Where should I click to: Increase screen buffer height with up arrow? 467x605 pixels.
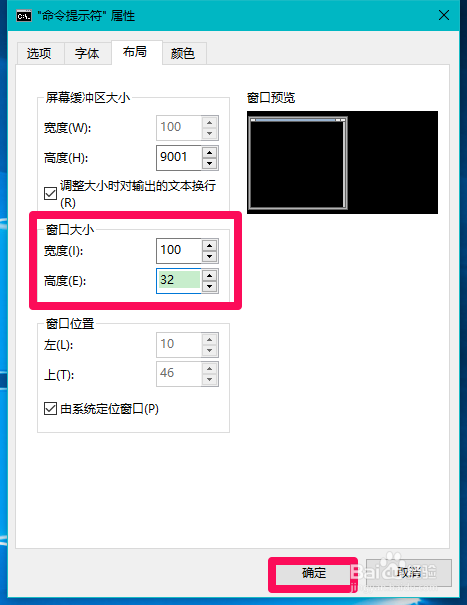pos(210,152)
